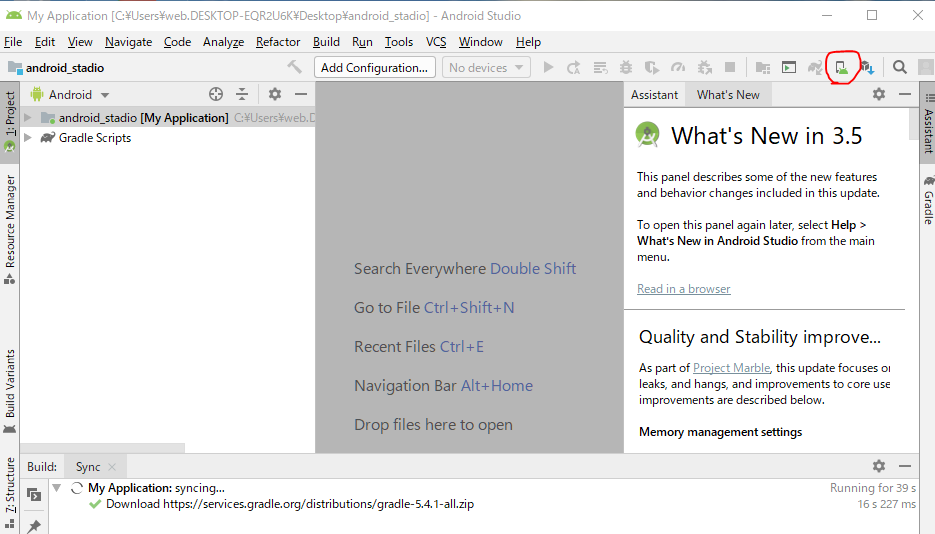Click the Add Configuration button
The image size is (935, 534).
point(375,68)
